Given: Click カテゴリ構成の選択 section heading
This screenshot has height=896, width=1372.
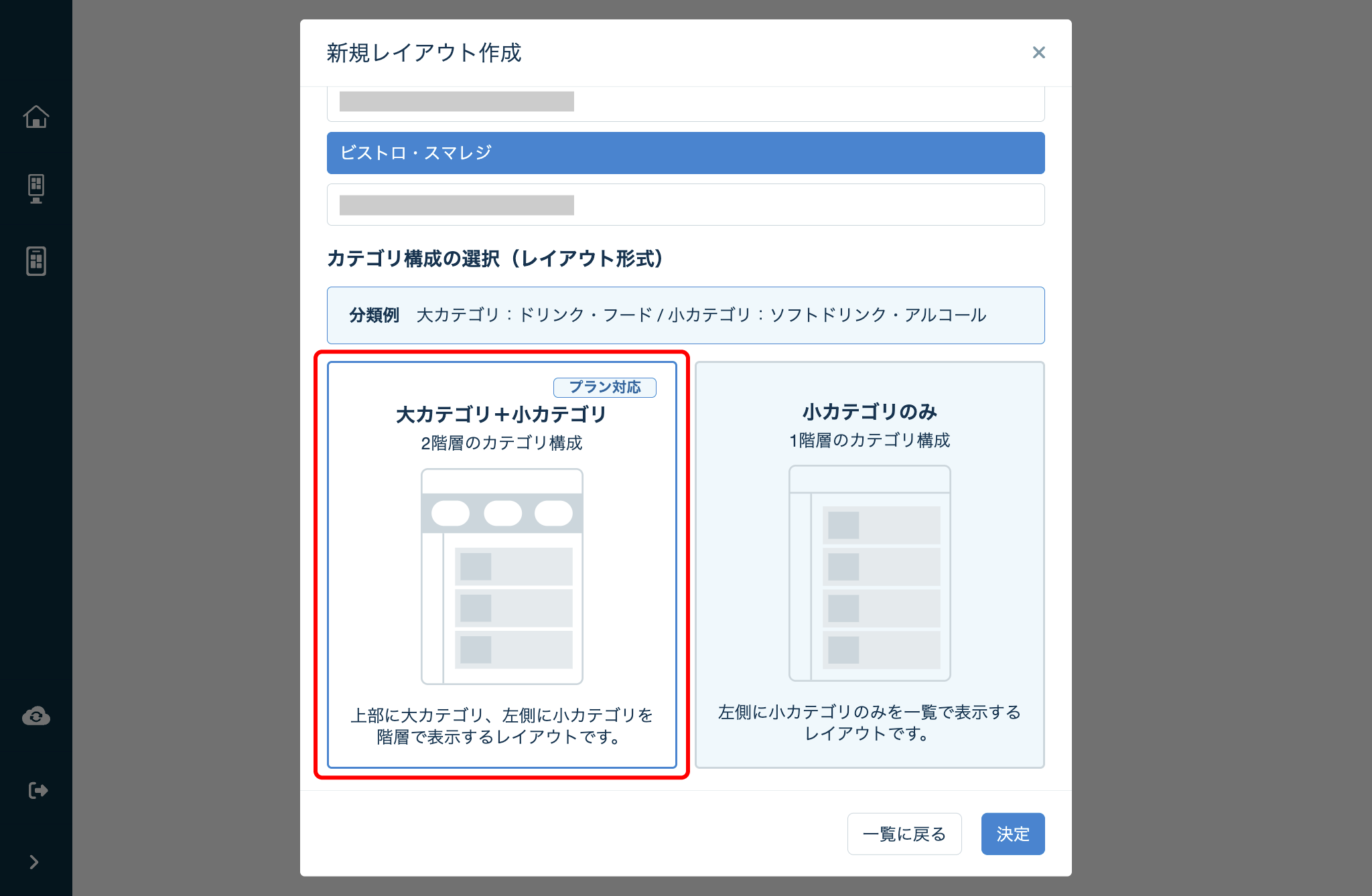Looking at the screenshot, I should (496, 258).
